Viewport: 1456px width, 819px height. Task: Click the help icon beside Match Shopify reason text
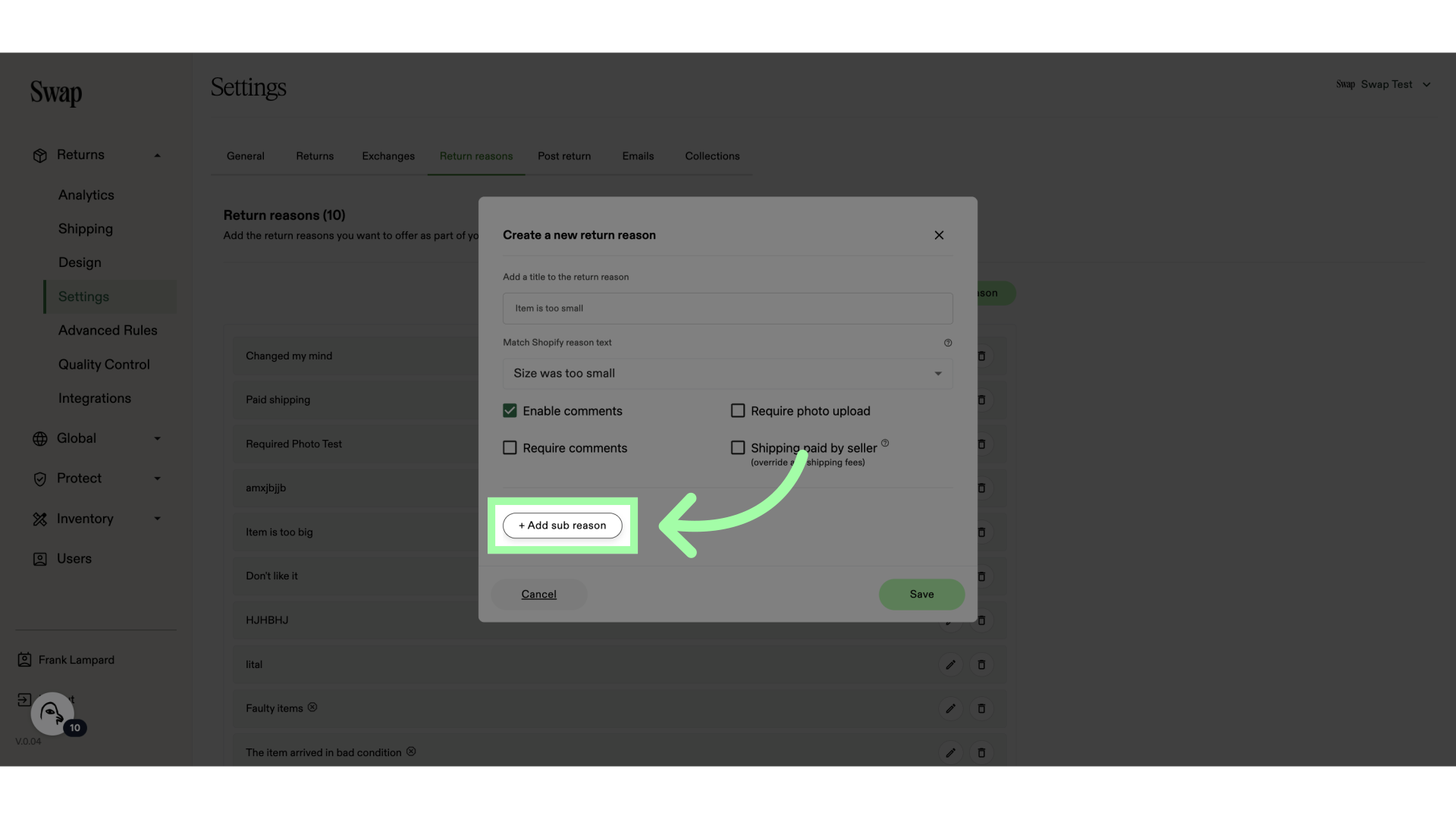pos(948,343)
